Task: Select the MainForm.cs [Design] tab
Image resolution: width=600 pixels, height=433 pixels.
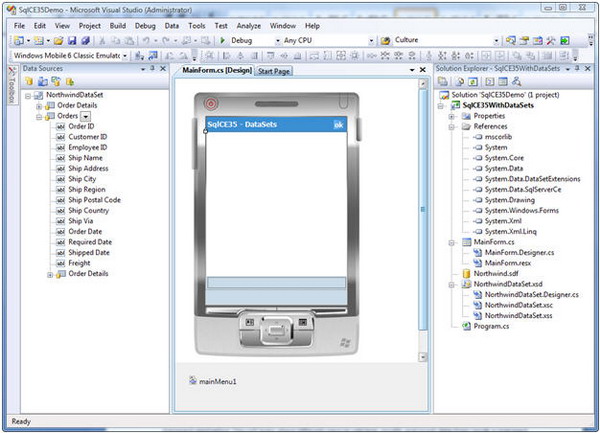Action: (x=217, y=70)
